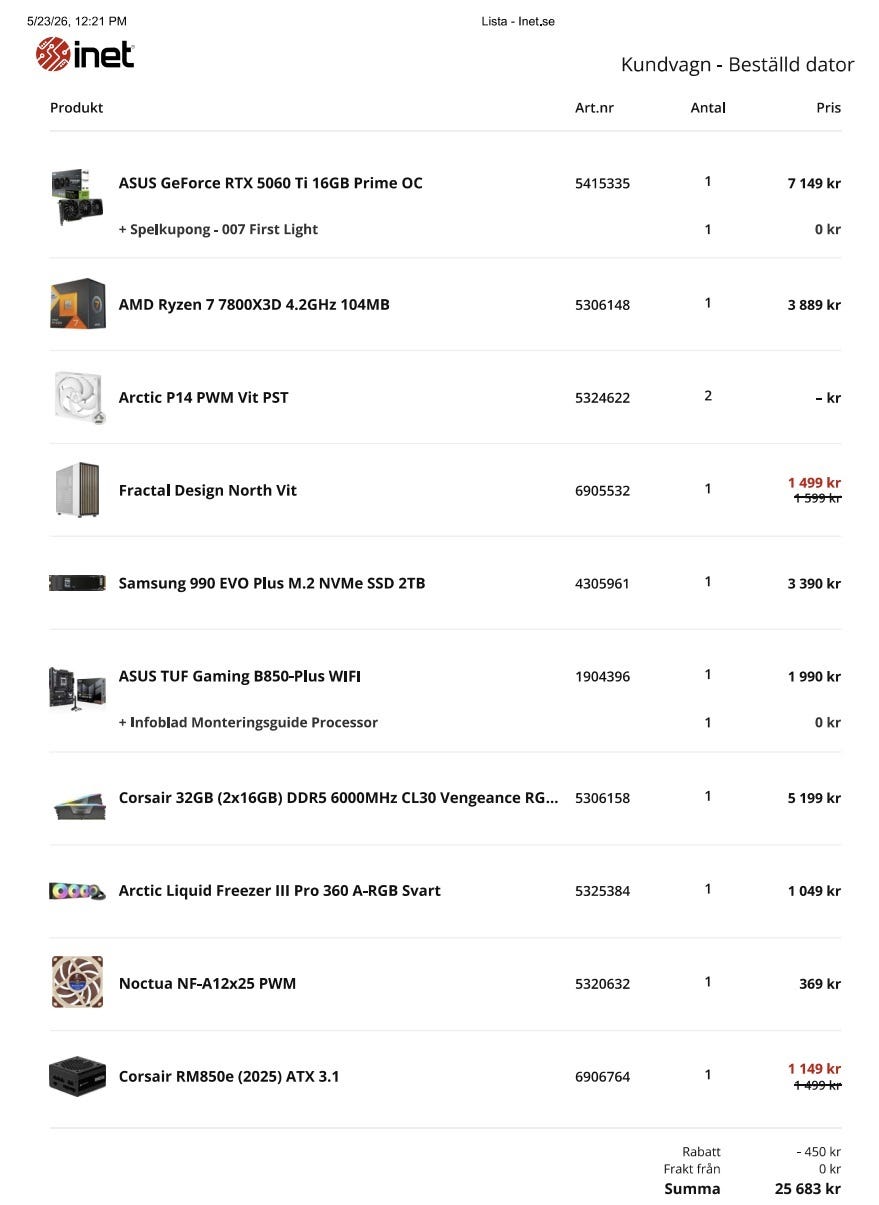Click the Corsair RM850e power supply image
Viewport: 879px width, 1205px height.
pos(77,1076)
